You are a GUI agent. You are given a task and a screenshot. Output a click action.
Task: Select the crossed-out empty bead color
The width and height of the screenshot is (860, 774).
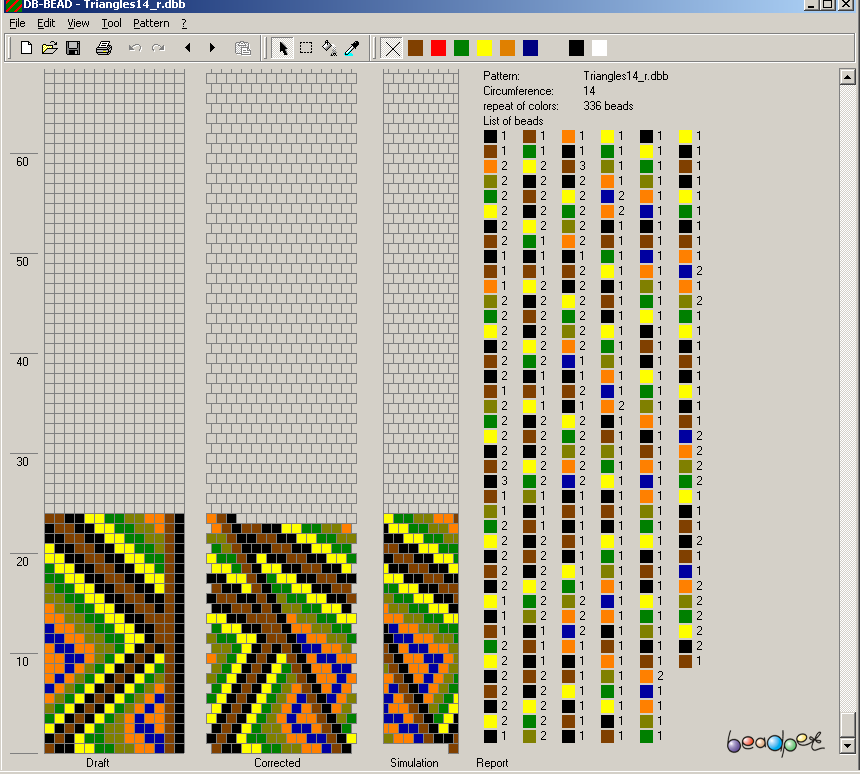(x=392, y=48)
